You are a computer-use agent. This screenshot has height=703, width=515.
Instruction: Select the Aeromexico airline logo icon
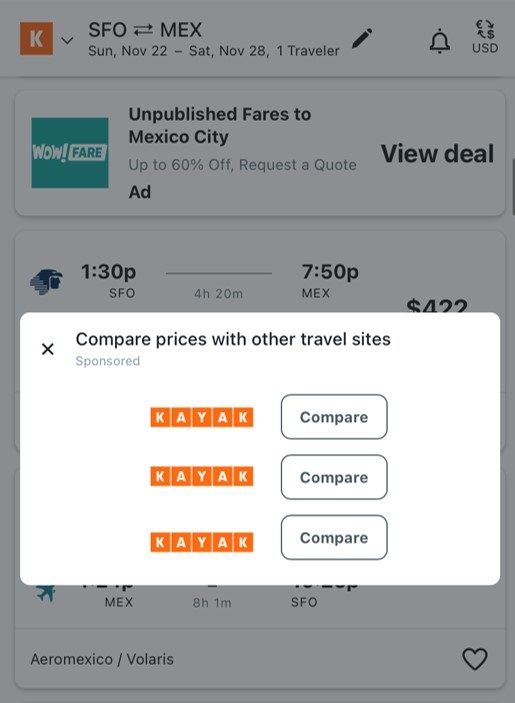click(x=46, y=282)
